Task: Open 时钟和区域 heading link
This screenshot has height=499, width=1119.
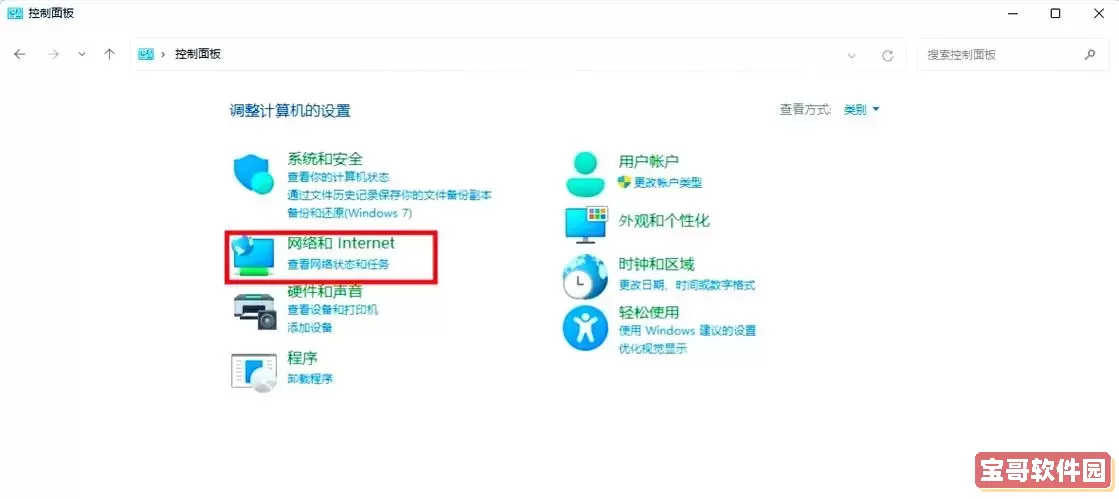Action: 657,265
